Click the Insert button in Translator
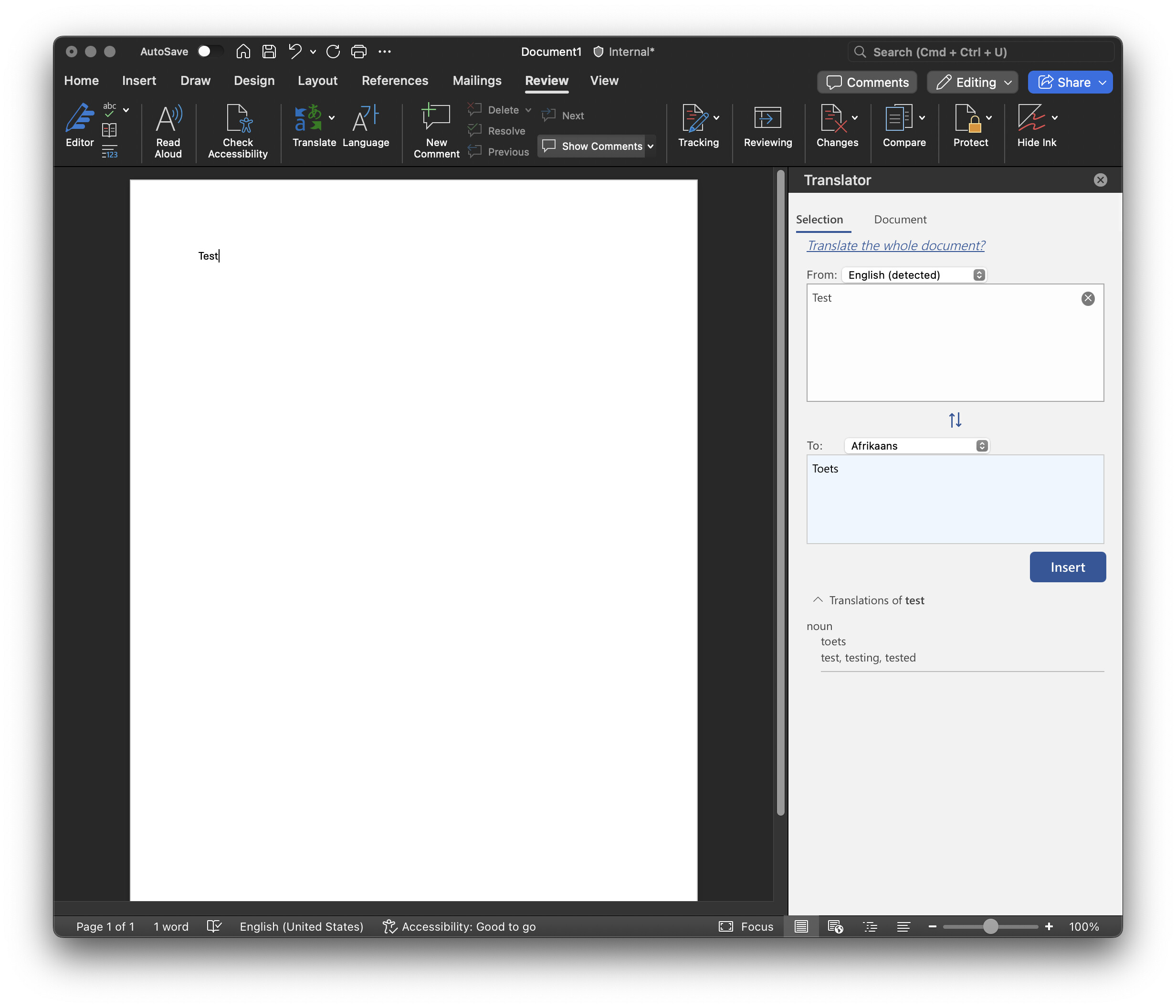1176x1008 pixels. point(1067,567)
